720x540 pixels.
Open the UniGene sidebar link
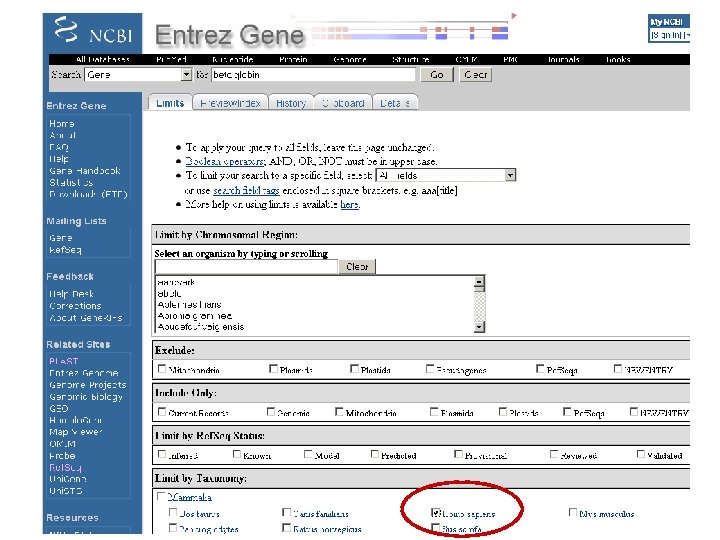point(68,479)
